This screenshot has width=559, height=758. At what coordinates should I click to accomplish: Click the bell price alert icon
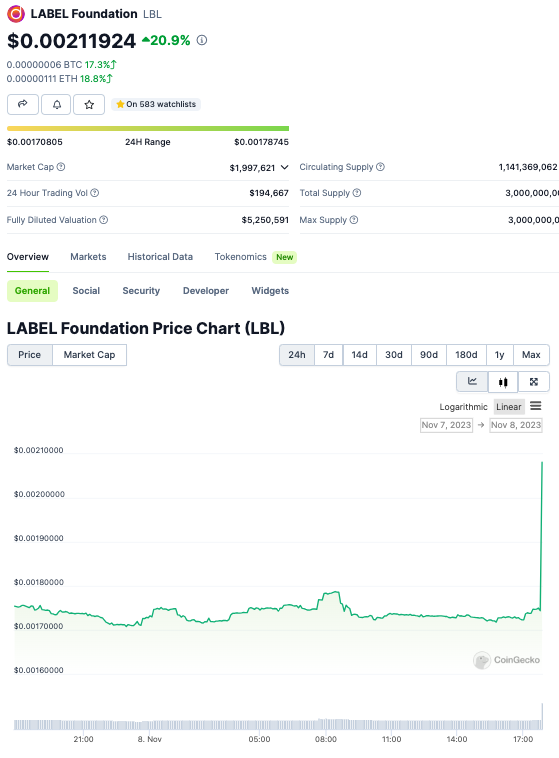pos(57,104)
